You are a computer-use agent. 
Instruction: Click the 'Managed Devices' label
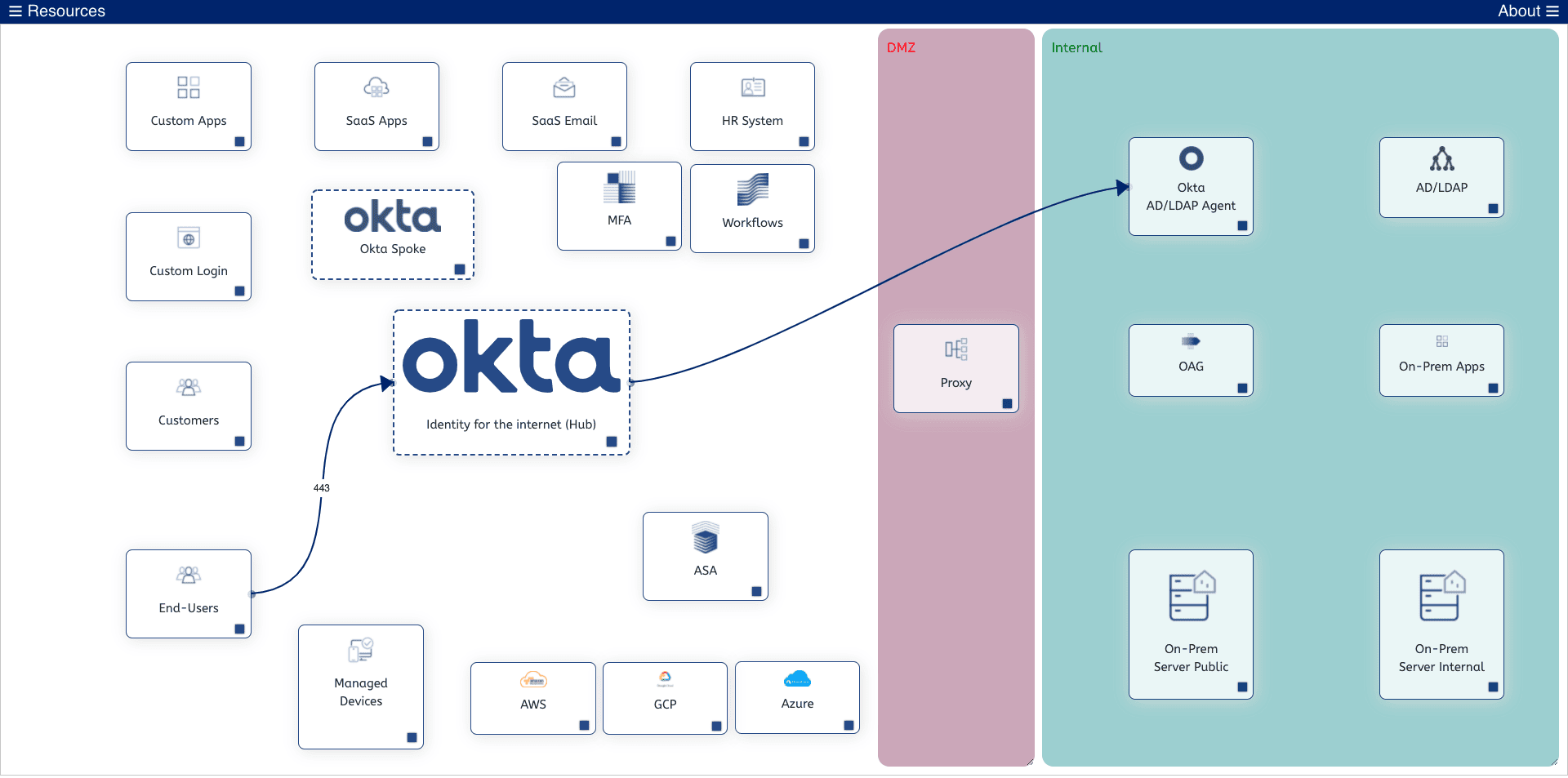tap(361, 691)
